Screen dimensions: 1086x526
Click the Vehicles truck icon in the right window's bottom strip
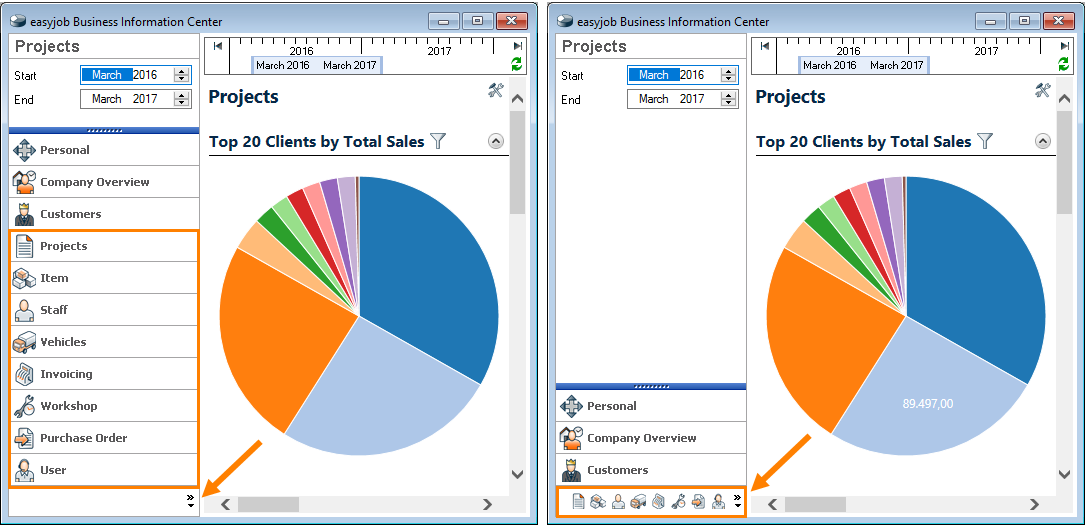[x=638, y=502]
